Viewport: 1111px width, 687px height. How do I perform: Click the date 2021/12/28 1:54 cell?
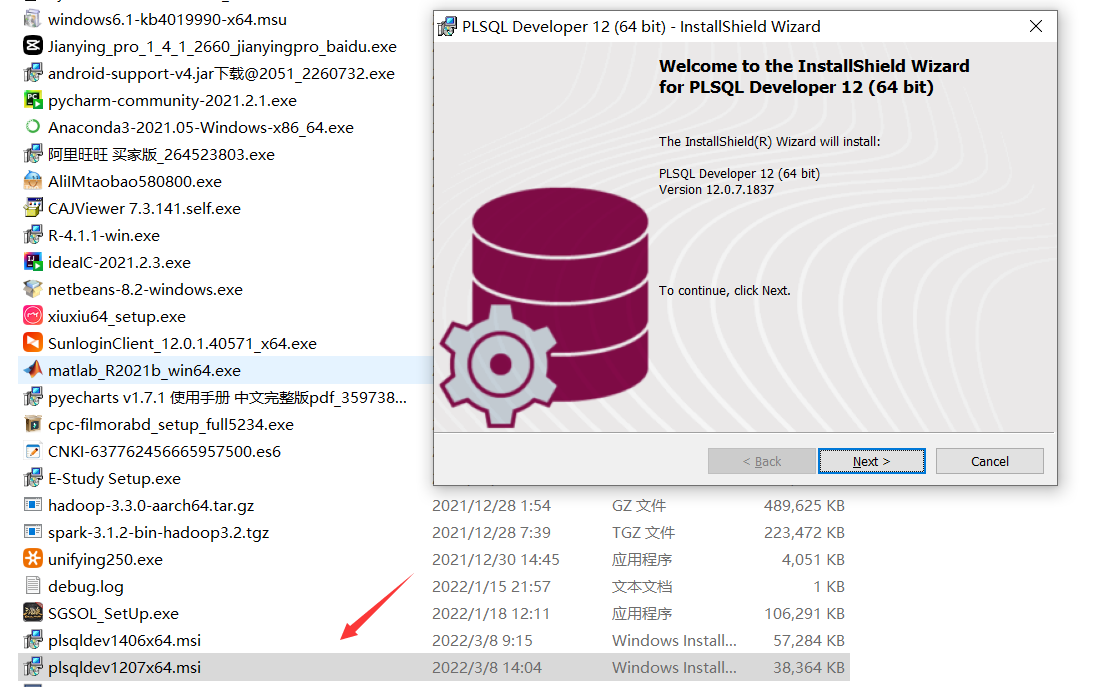491,505
